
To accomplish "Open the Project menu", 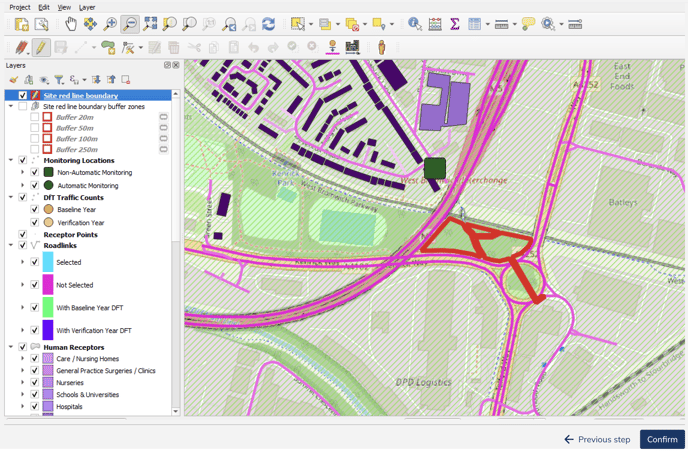I will tap(18, 7).
